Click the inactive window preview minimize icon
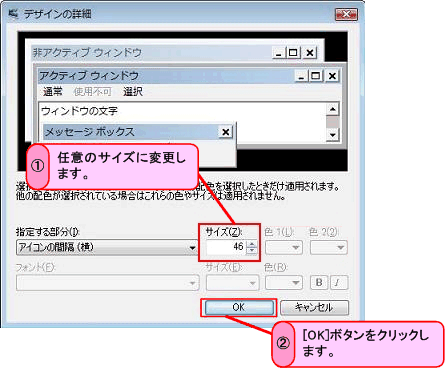Image resolution: width=445 pixels, height=368 pixels. point(278,53)
